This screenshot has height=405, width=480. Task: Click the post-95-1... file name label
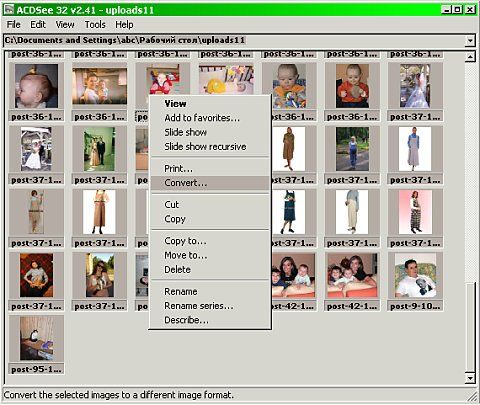(x=36, y=369)
